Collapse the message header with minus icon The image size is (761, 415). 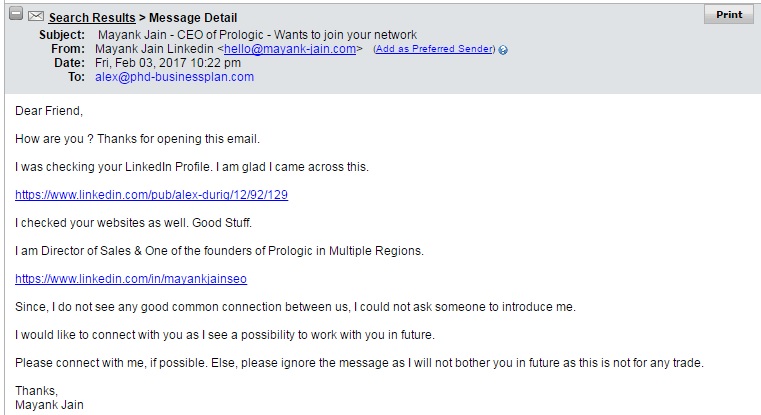15,16
